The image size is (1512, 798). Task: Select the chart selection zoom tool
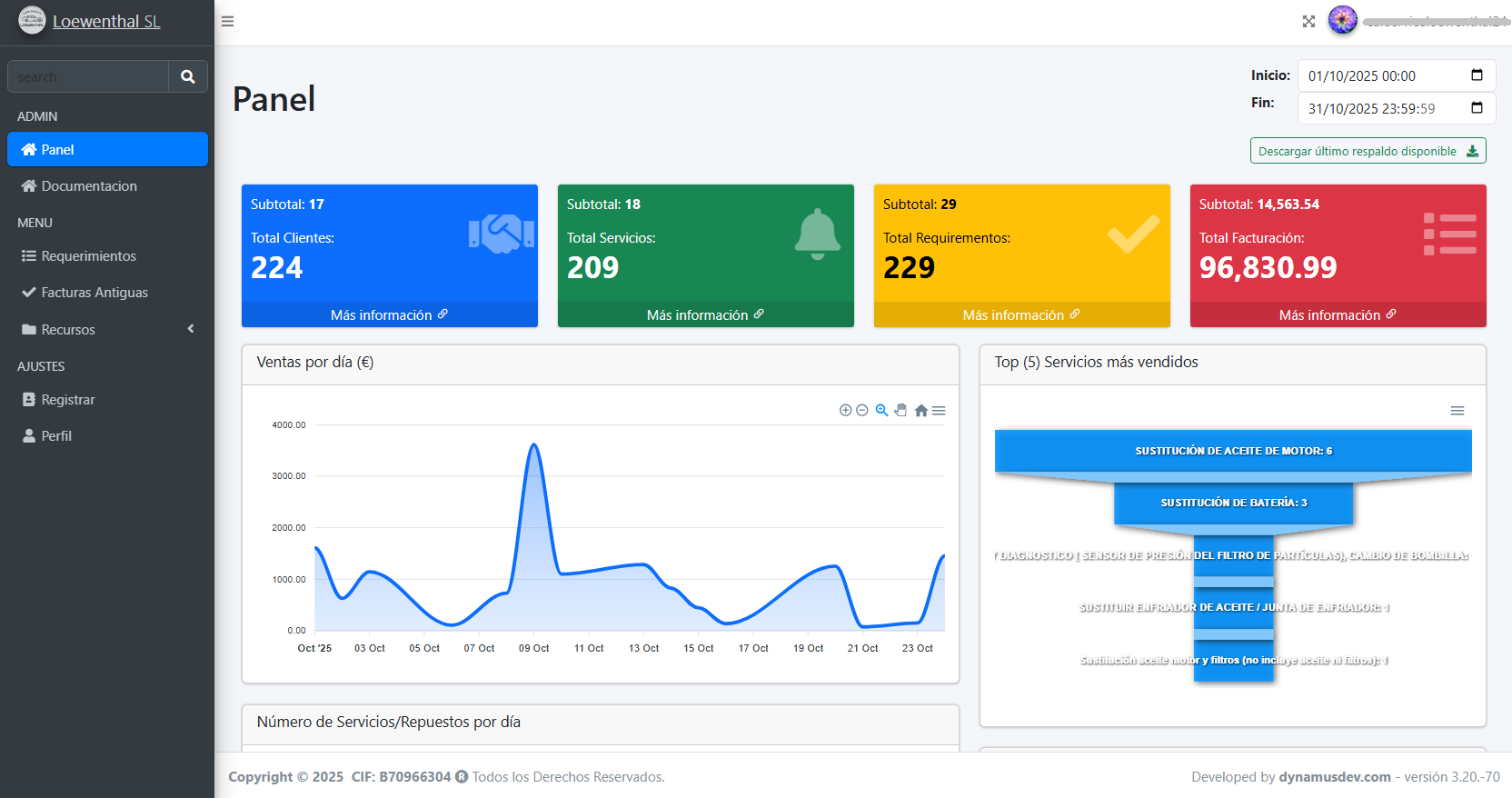click(x=881, y=411)
